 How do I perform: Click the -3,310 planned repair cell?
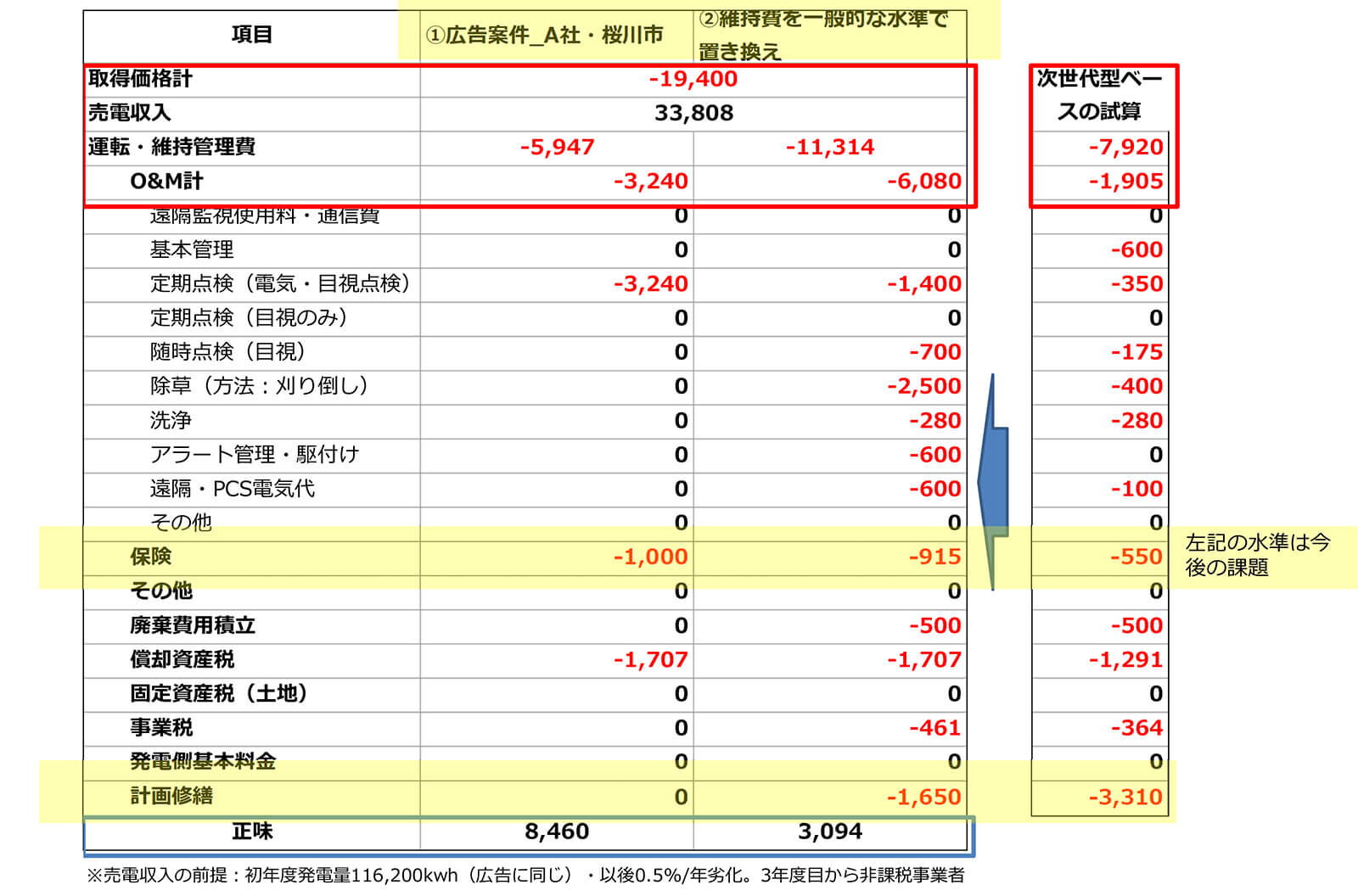tap(1125, 797)
